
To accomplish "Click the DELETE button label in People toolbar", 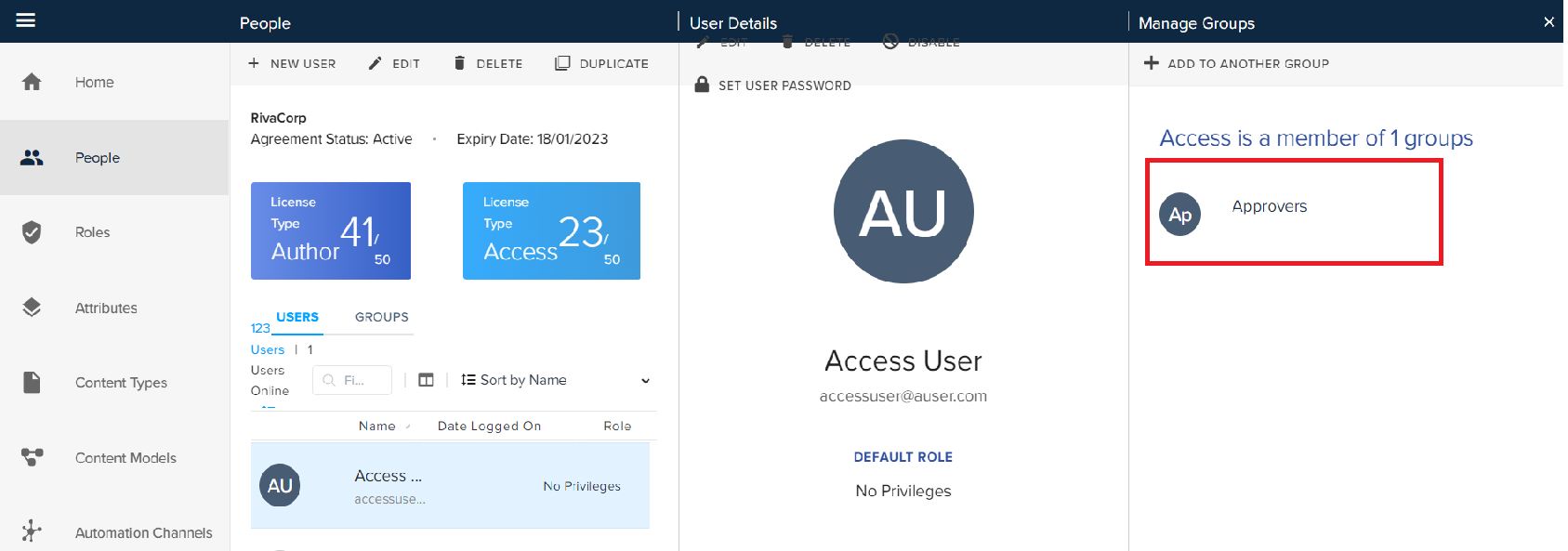I will [499, 63].
